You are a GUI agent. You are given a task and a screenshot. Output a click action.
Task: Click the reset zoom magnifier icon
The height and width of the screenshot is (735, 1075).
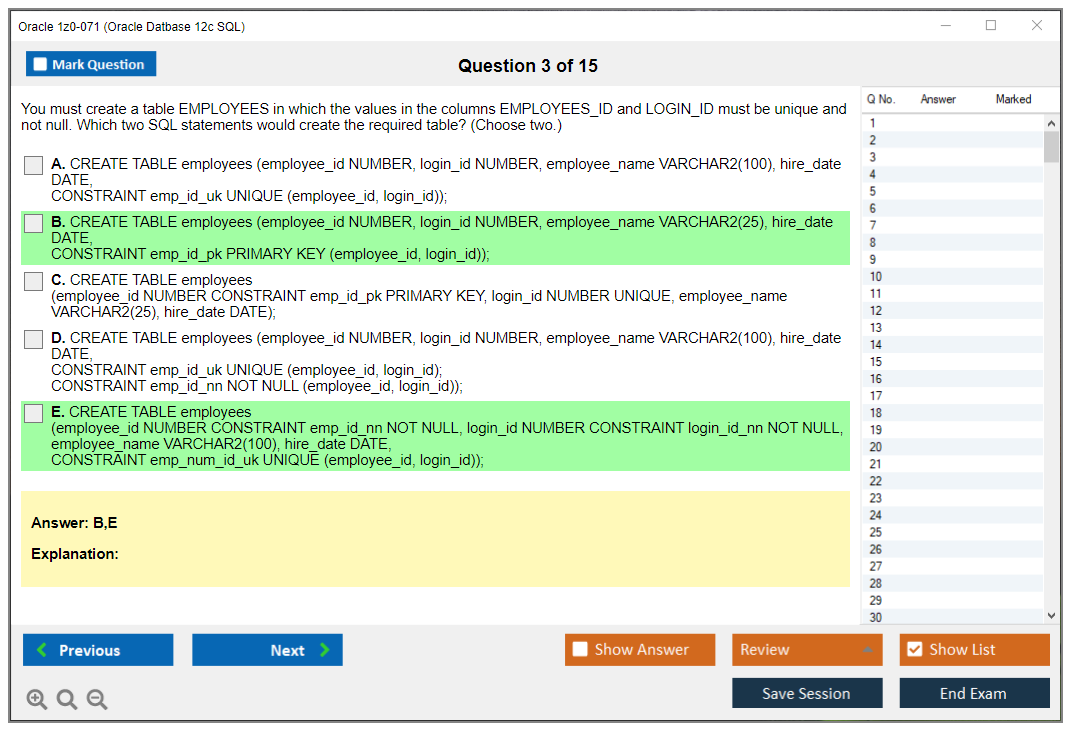pyautogui.click(x=67, y=700)
